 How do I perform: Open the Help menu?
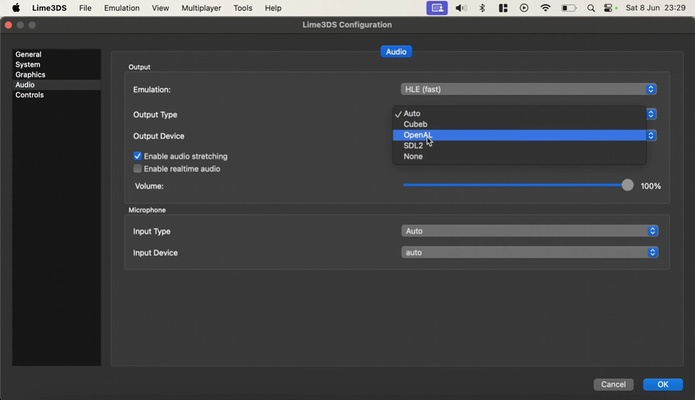pos(273,8)
